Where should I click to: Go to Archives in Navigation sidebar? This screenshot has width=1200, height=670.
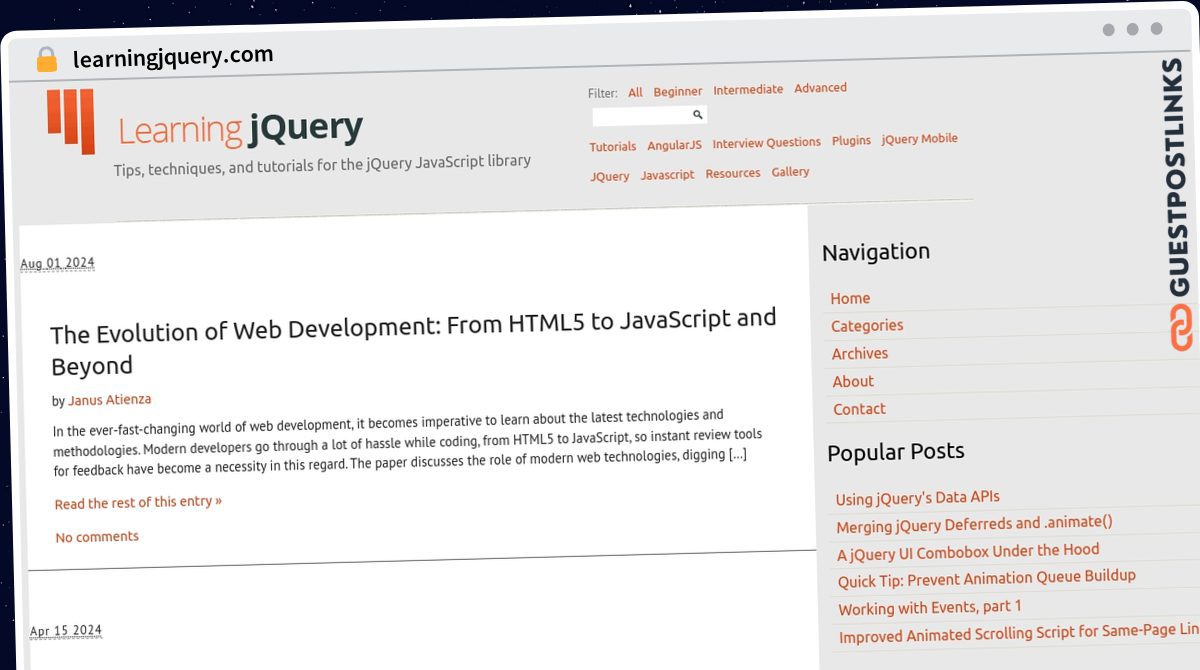(859, 353)
